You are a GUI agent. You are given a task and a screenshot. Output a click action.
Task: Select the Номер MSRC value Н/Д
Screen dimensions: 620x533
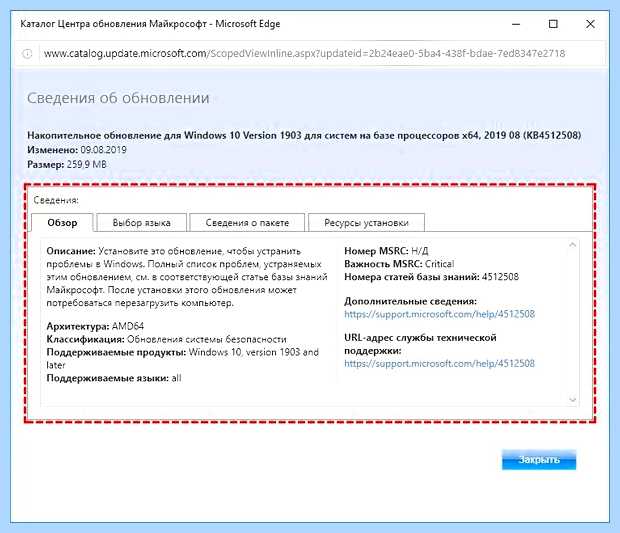pos(420,251)
